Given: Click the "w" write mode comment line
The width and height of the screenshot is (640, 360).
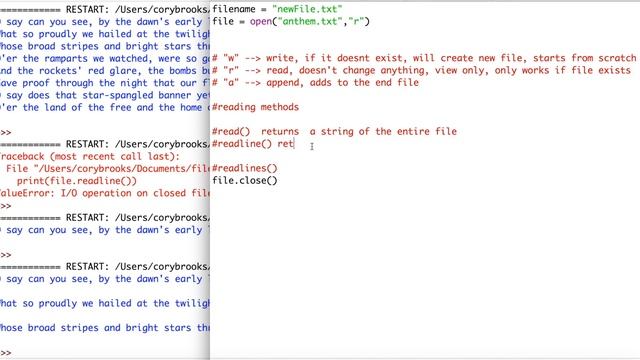Looking at the screenshot, I should (424, 58).
